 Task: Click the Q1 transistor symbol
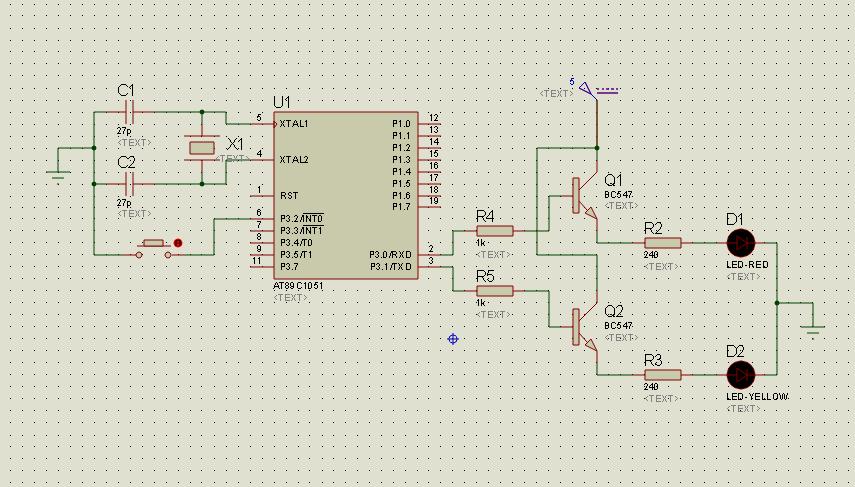click(x=585, y=197)
